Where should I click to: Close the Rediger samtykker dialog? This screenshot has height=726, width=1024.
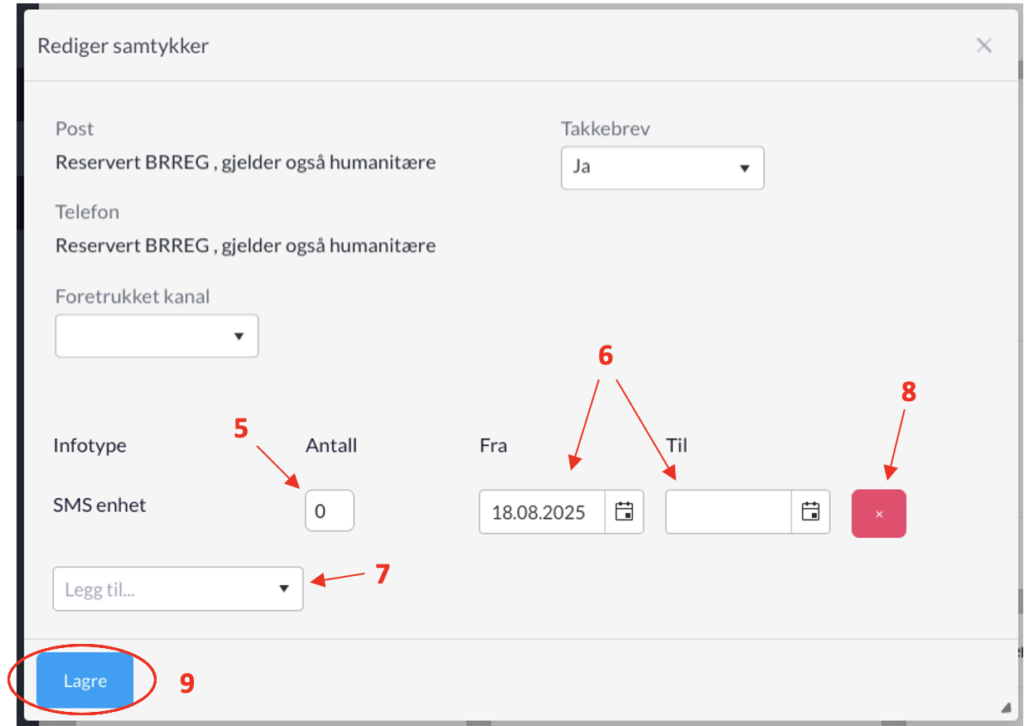click(x=984, y=45)
